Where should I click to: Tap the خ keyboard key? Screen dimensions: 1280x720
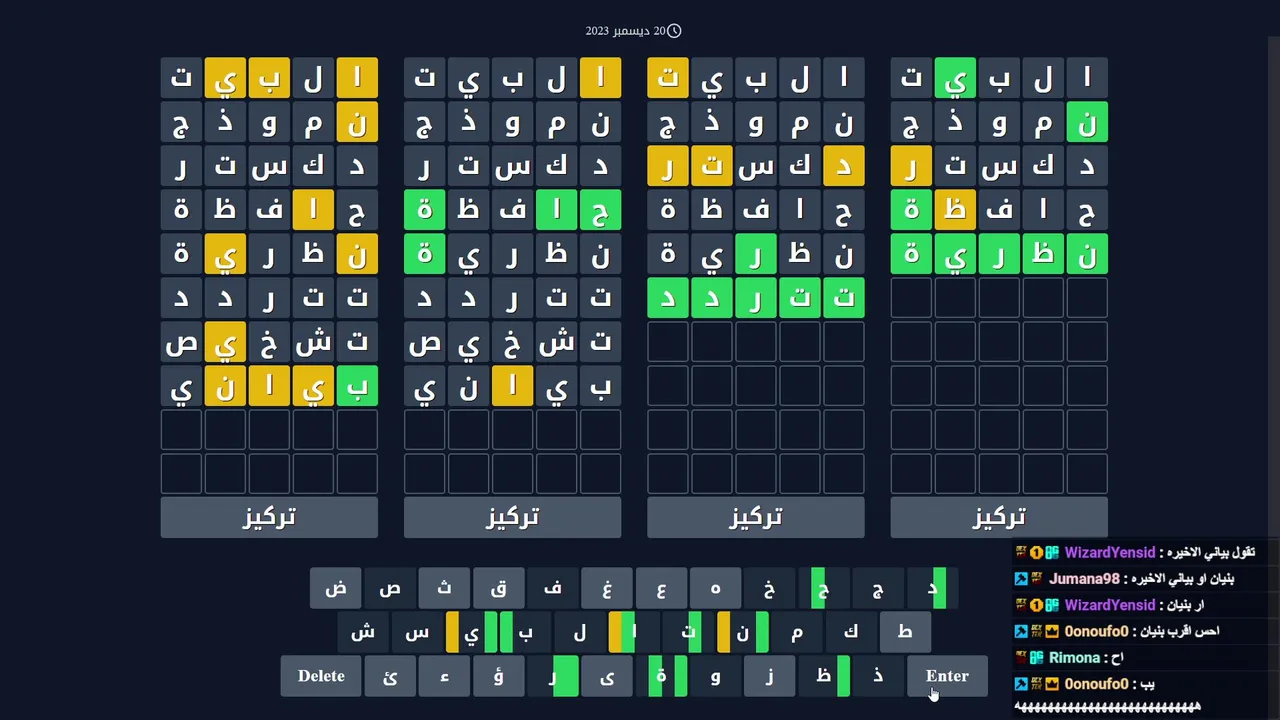(768, 588)
